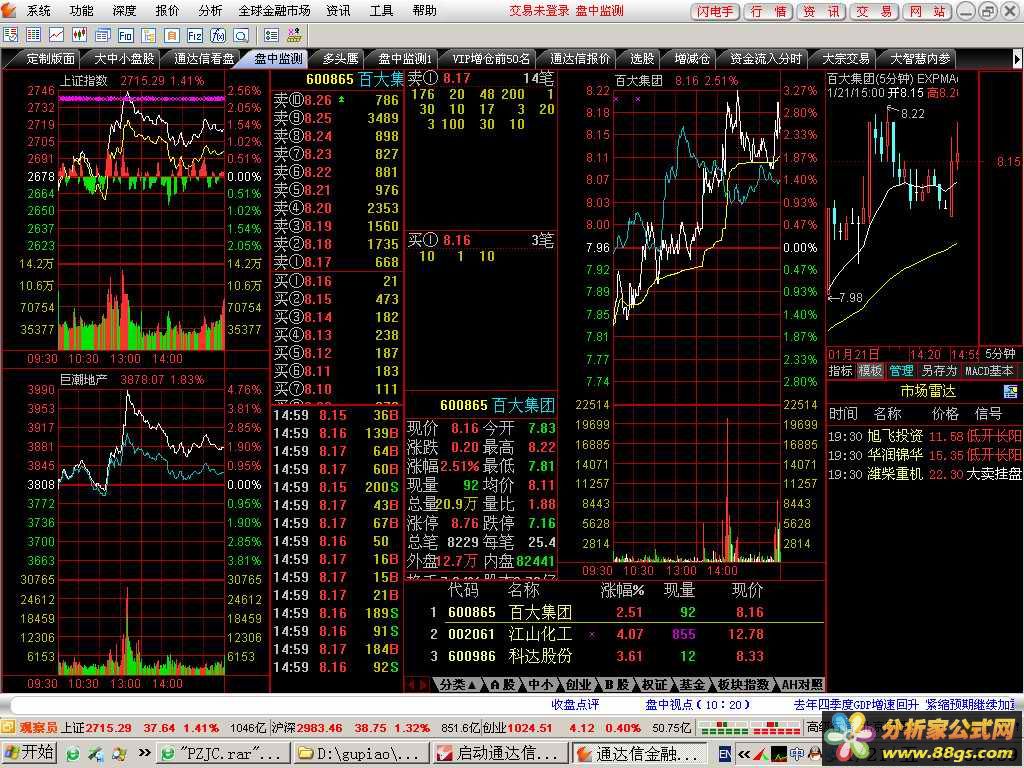Image resolution: width=1024 pixels, height=768 pixels.
Task: Click the market radar panel settings icon
Action: pyautogui.click(x=1010, y=392)
